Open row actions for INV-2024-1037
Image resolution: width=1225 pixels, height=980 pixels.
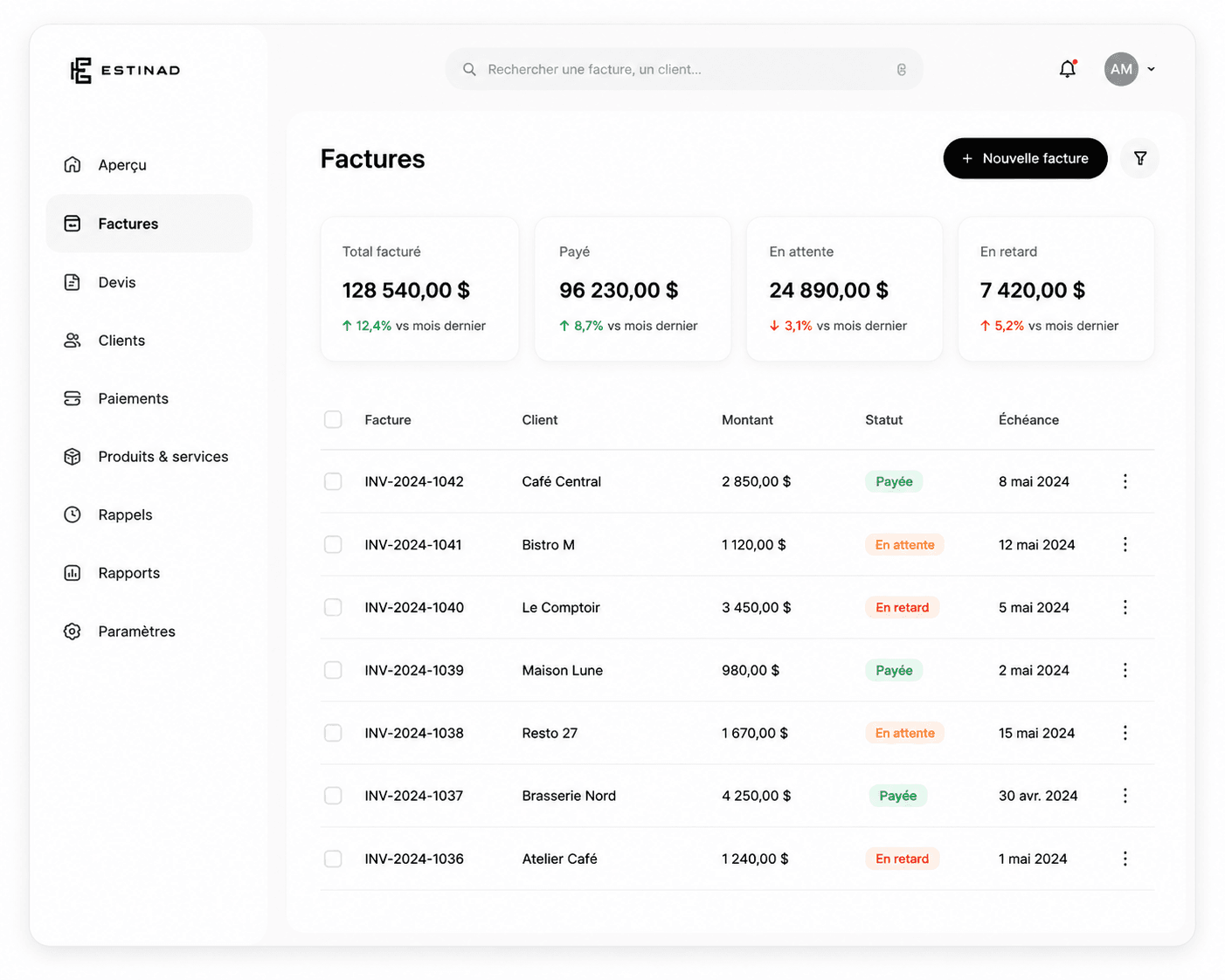point(1125,796)
